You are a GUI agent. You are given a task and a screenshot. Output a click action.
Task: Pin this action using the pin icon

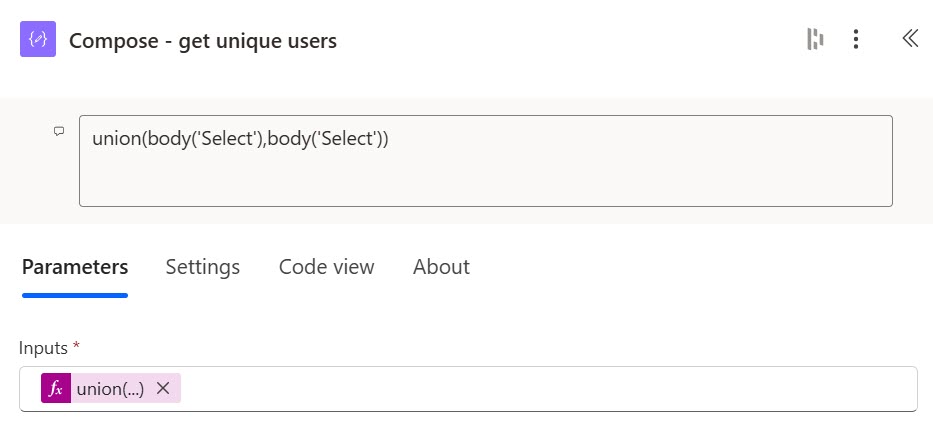click(x=815, y=39)
